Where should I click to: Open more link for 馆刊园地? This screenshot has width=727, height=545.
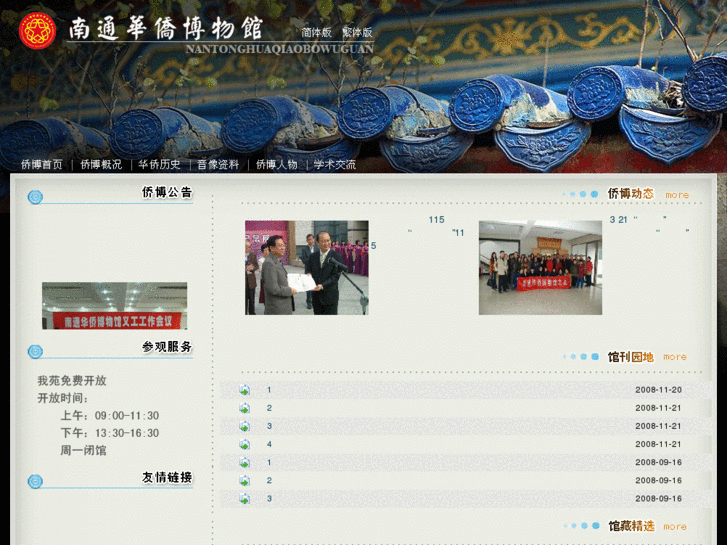(x=675, y=357)
